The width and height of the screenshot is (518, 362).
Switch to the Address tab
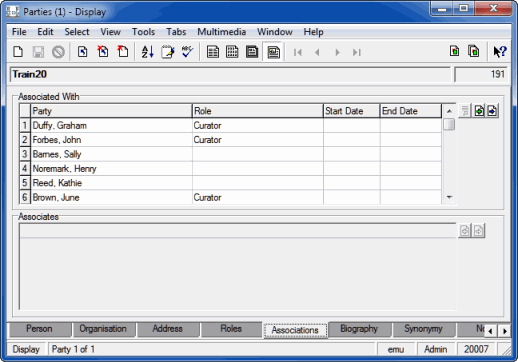167,329
